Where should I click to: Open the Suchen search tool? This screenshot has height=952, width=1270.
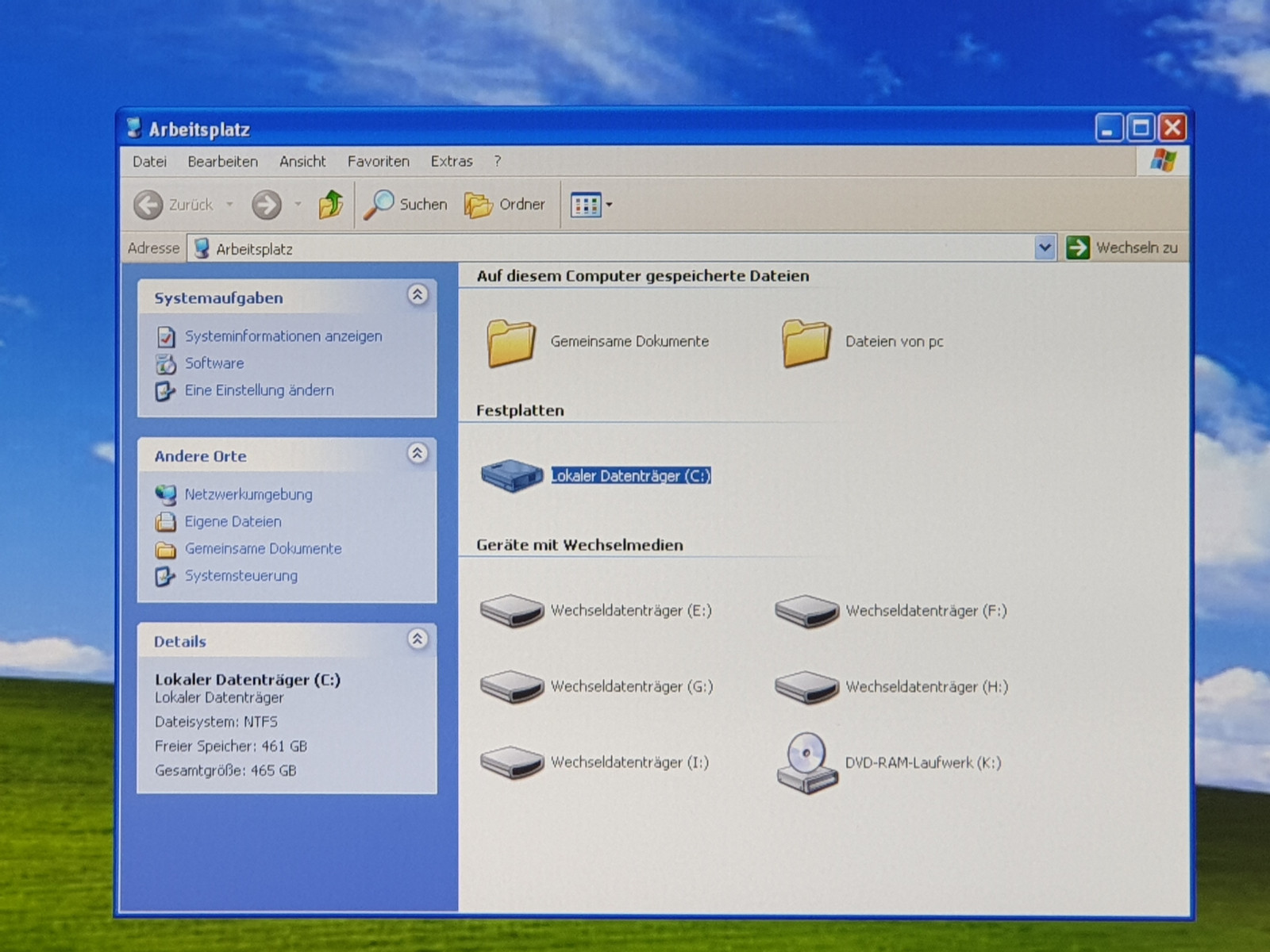tap(406, 205)
